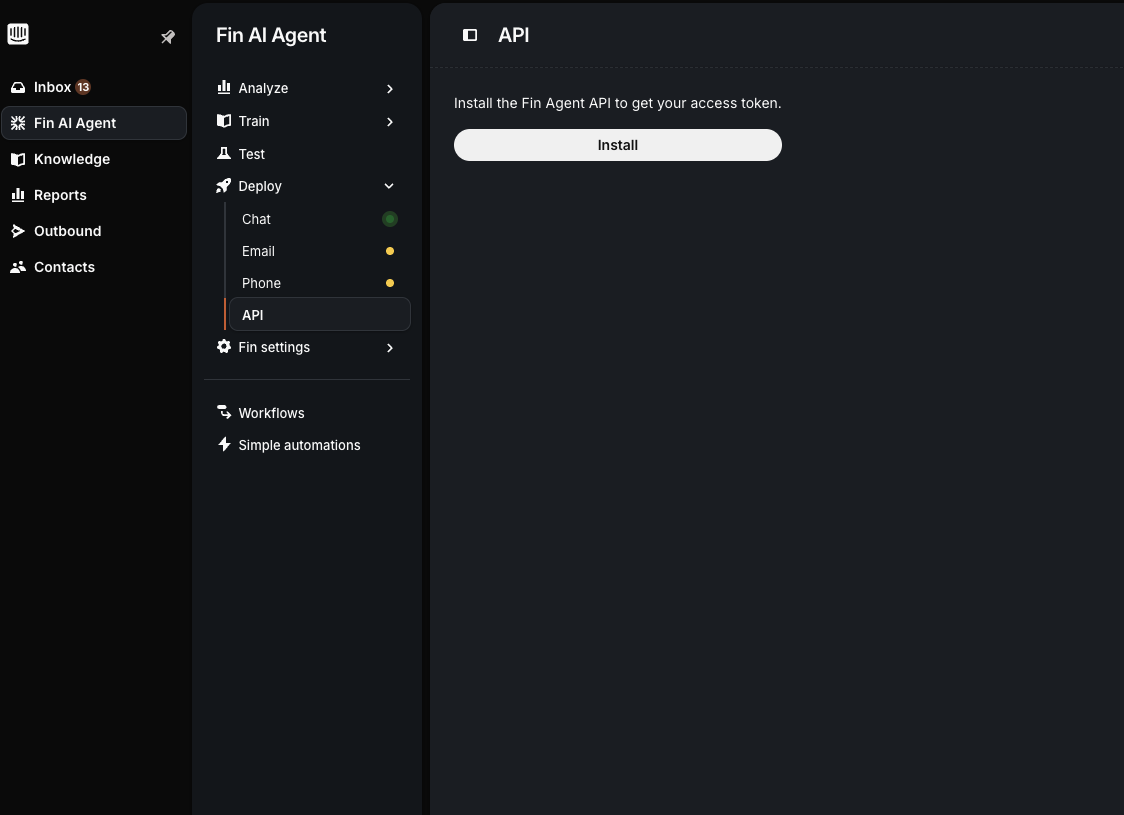Click the Install button
Image resolution: width=1124 pixels, height=815 pixels.
[617, 145]
